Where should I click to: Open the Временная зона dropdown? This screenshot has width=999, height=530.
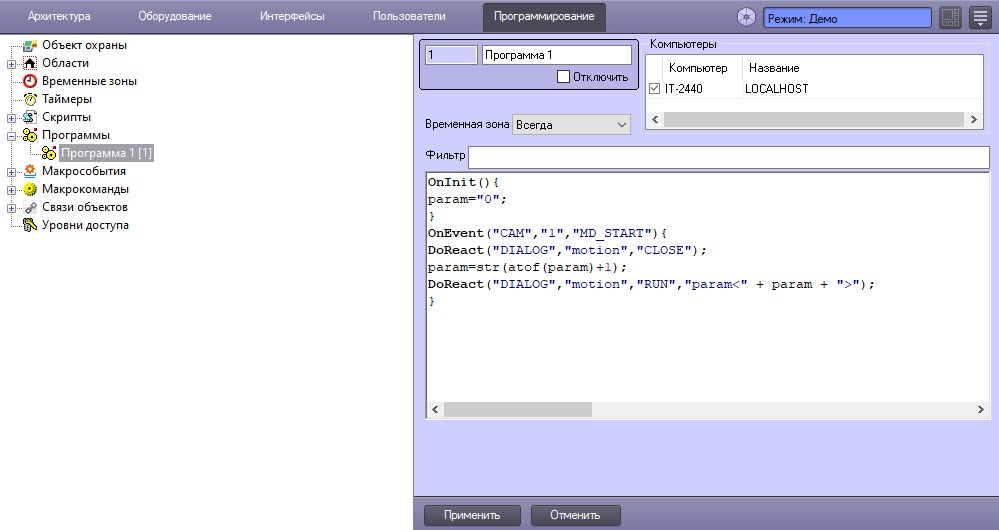[571, 125]
